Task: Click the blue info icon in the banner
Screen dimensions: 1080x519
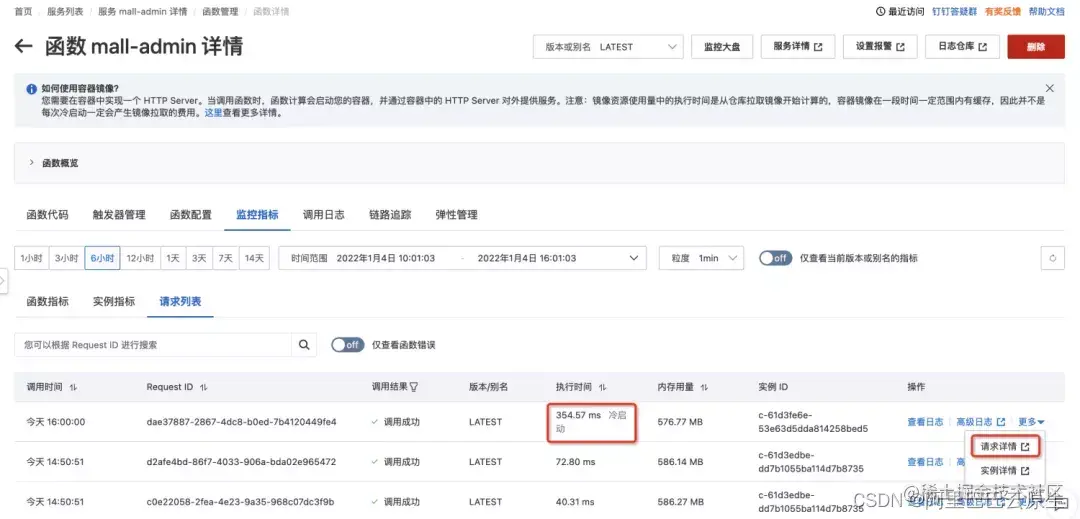Action: point(32,89)
